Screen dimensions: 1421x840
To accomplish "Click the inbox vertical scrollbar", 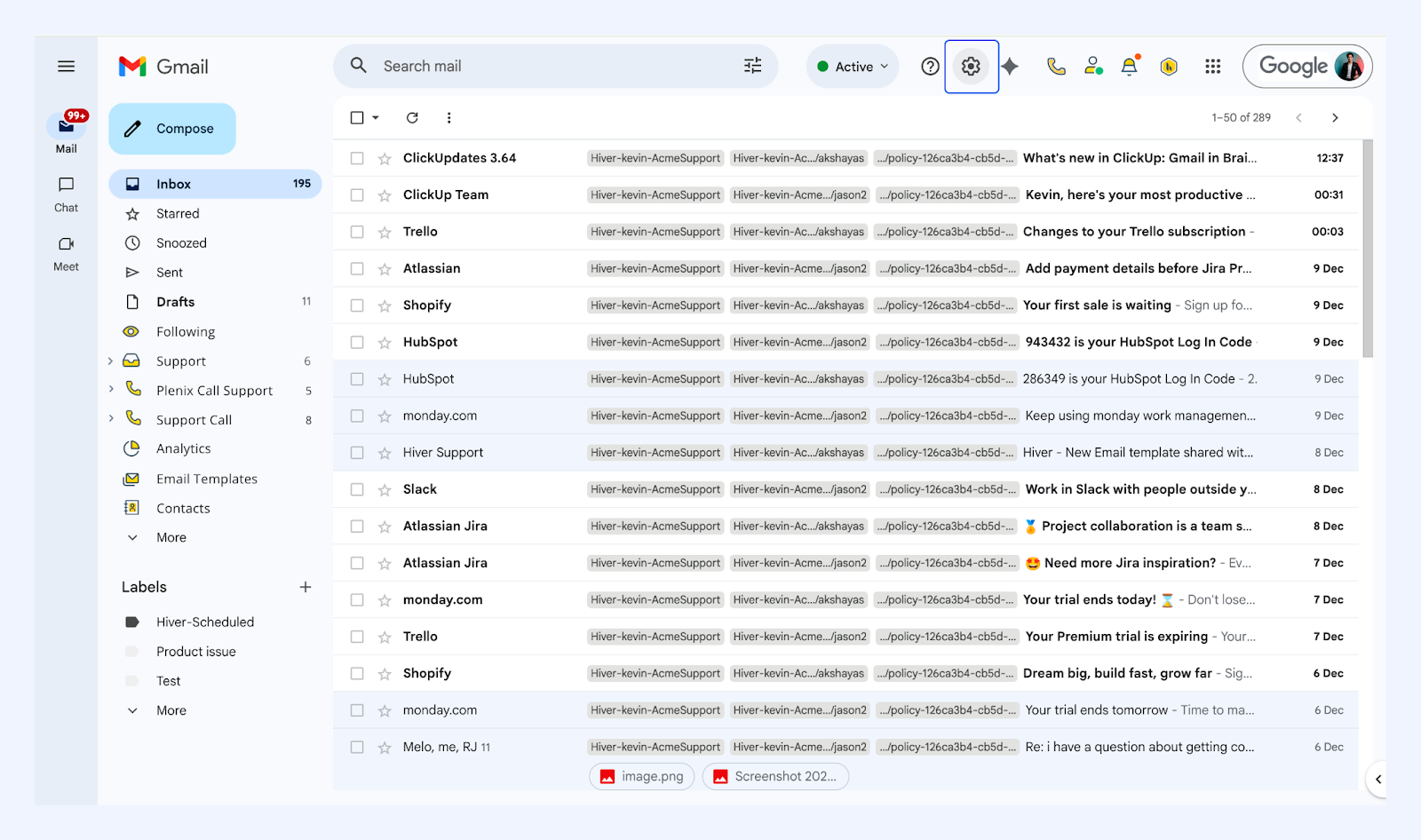I will tap(1368, 249).
